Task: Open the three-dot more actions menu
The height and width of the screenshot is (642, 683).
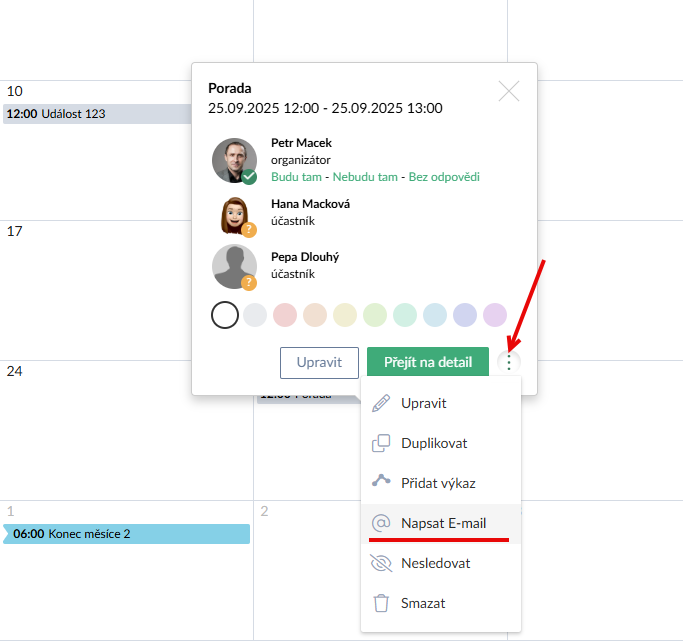Action: pos(509,362)
